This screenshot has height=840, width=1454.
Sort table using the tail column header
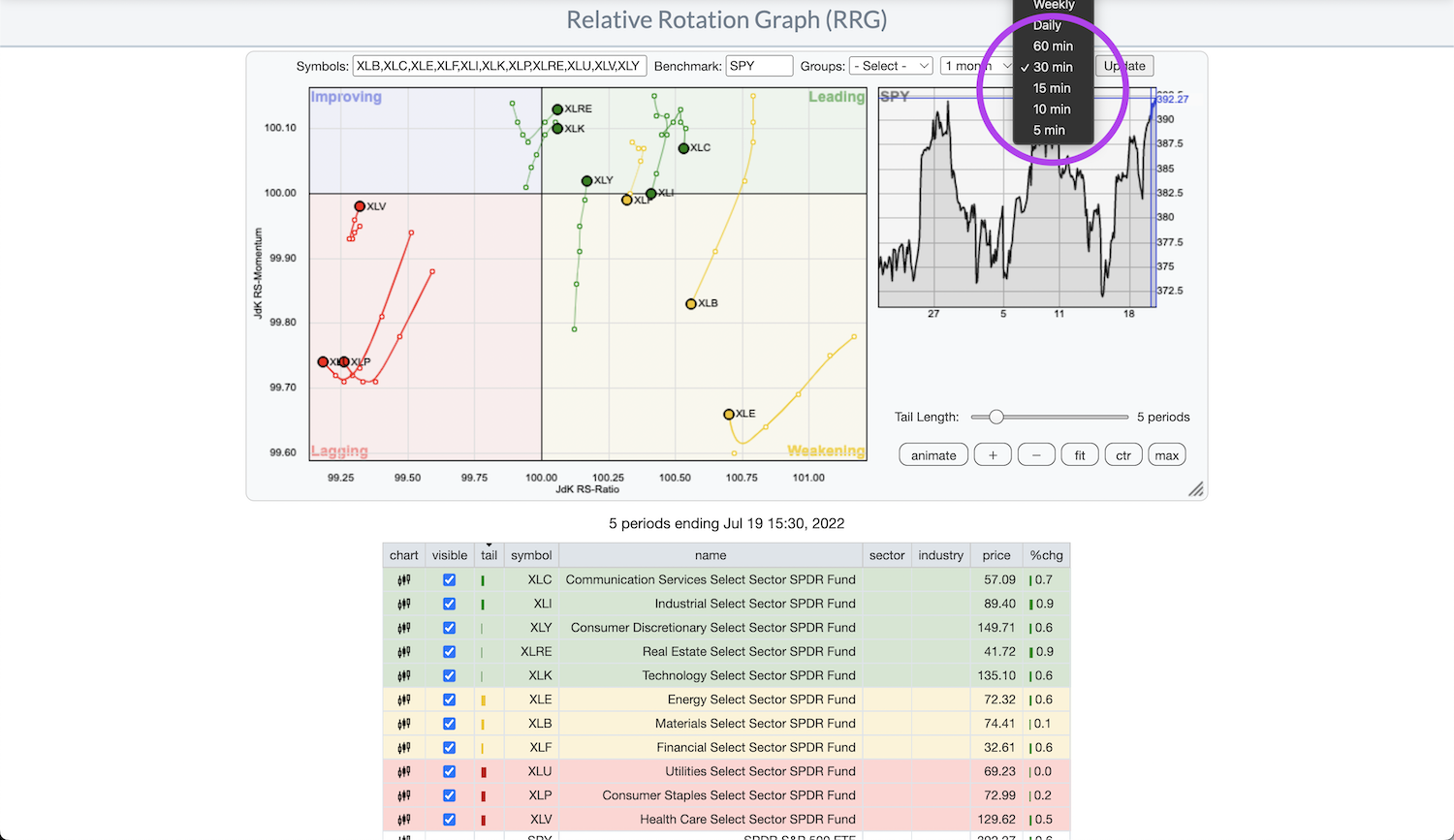pyautogui.click(x=489, y=555)
